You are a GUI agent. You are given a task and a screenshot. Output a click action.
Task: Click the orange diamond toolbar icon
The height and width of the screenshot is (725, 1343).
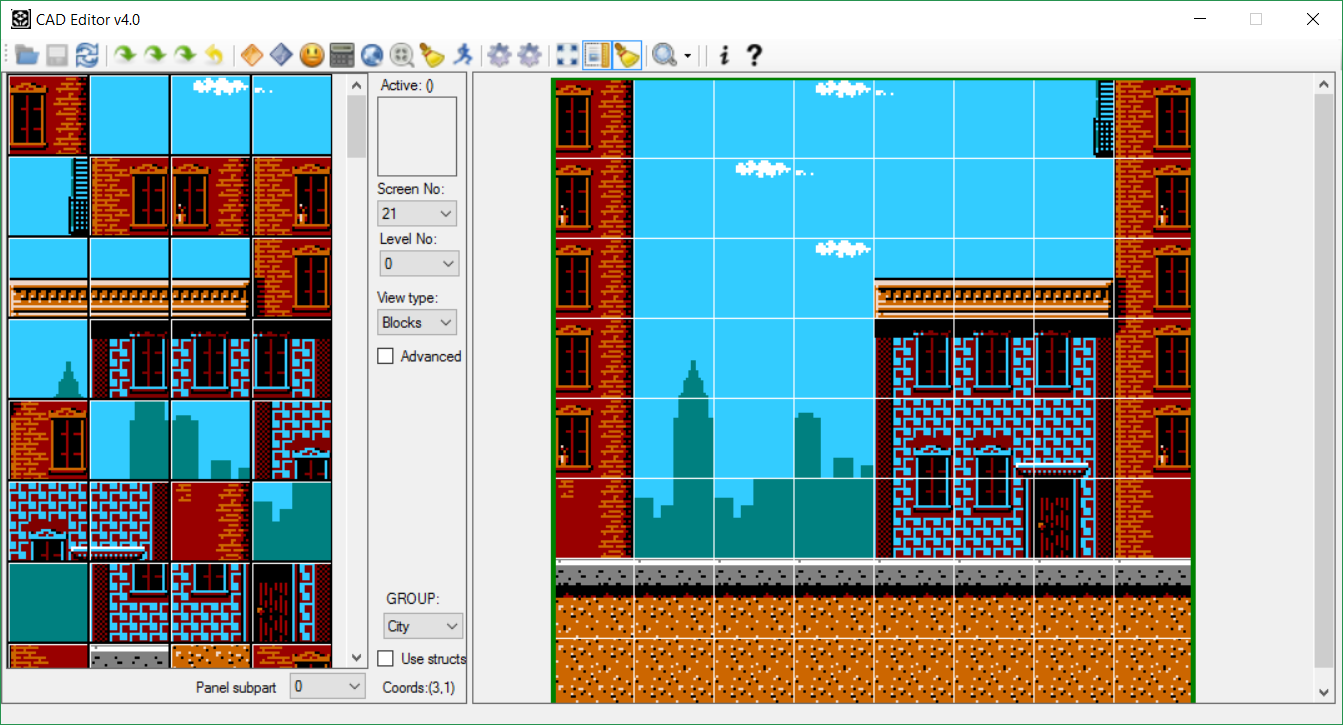pos(252,55)
